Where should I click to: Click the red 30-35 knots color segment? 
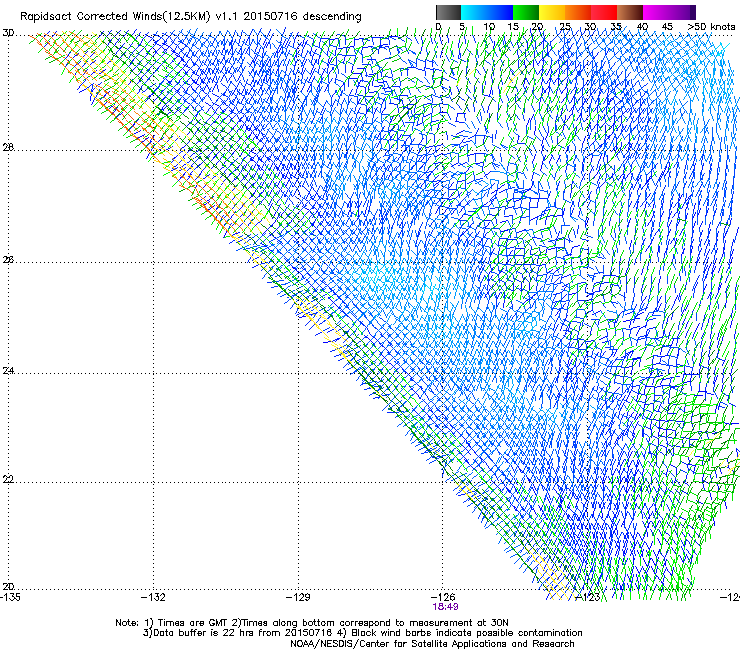point(604,12)
